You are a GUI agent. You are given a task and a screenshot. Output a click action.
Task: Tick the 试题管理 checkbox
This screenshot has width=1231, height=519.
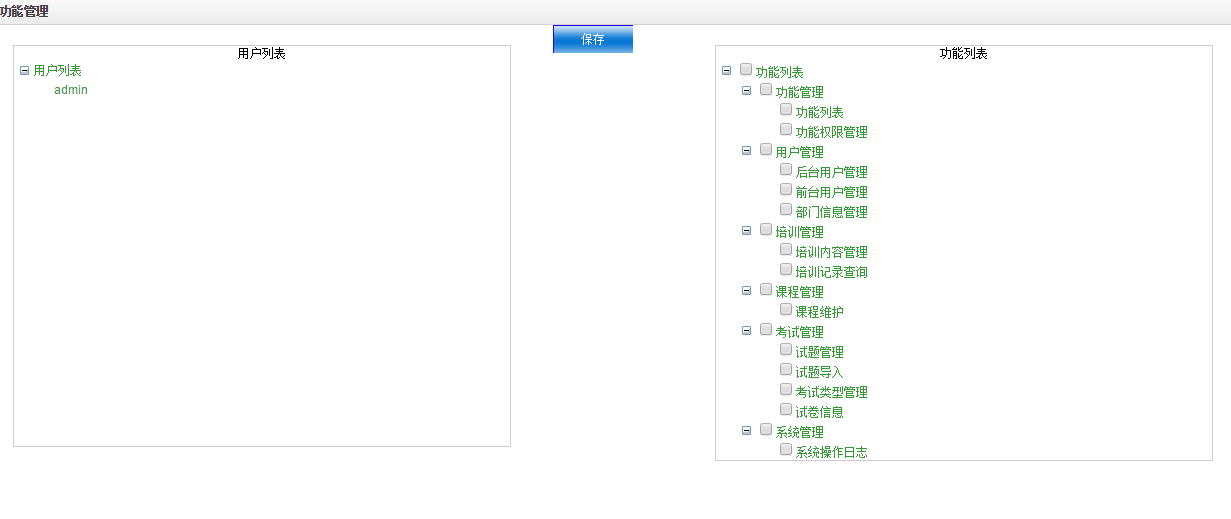pos(786,350)
